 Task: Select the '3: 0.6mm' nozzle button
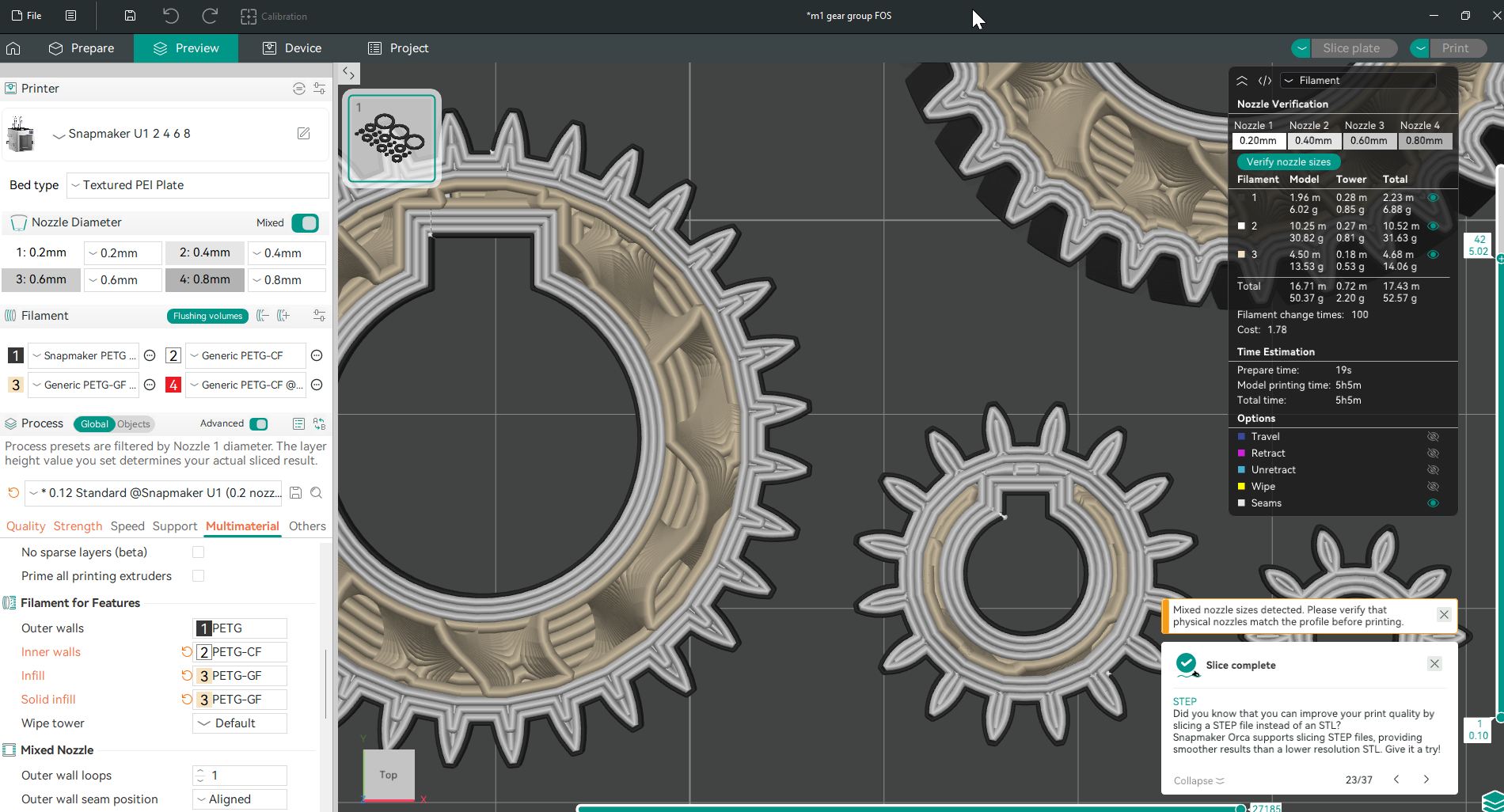pos(41,280)
